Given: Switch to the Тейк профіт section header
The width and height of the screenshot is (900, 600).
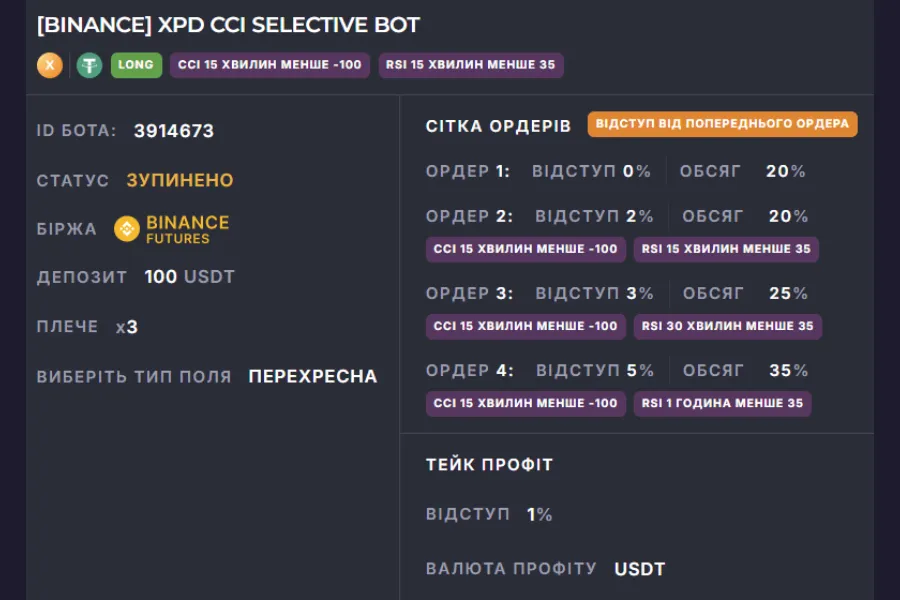Looking at the screenshot, I should (486, 464).
